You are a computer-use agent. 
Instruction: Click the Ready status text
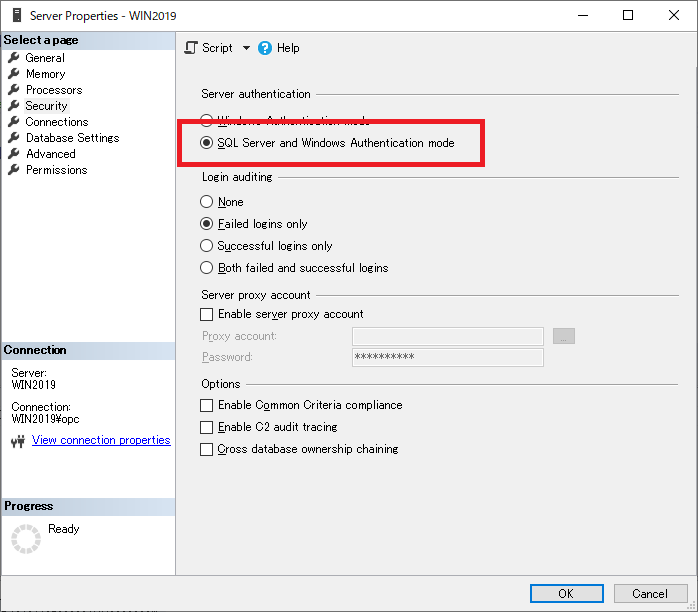point(64,529)
